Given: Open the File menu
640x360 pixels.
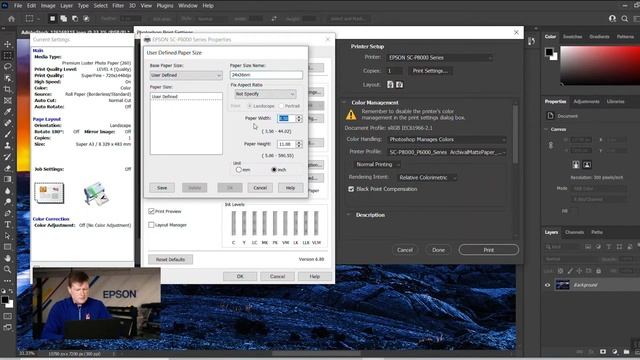Looking at the screenshot, I should pyautogui.click(x=18, y=6).
